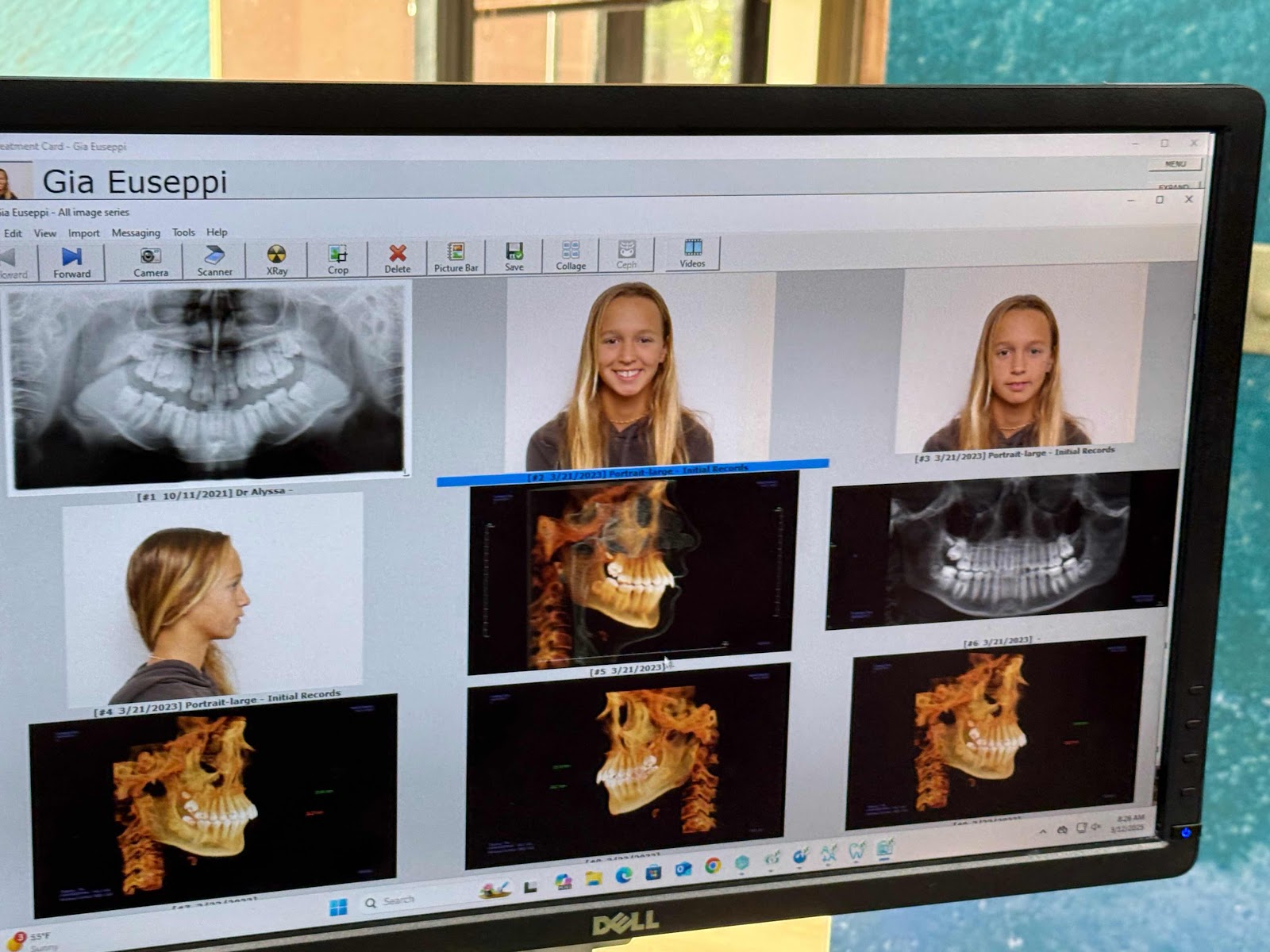Click the Forward toolbar icon
This screenshot has width=1270, height=952.
[72, 261]
